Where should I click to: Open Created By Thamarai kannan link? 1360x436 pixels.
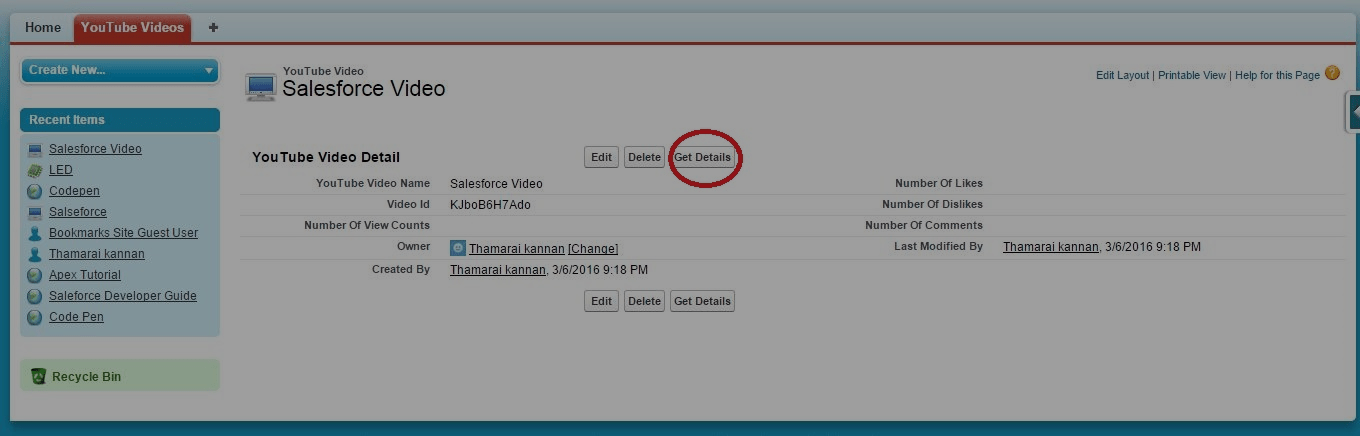coord(498,270)
